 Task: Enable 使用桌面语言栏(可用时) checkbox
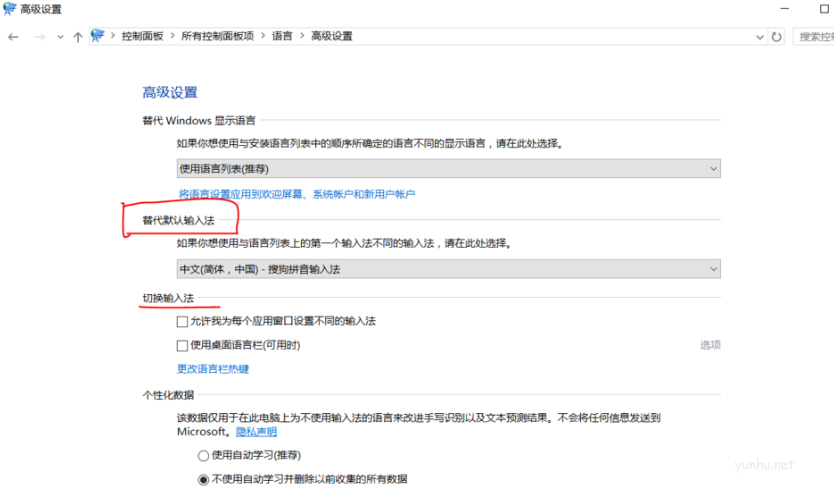click(182, 346)
